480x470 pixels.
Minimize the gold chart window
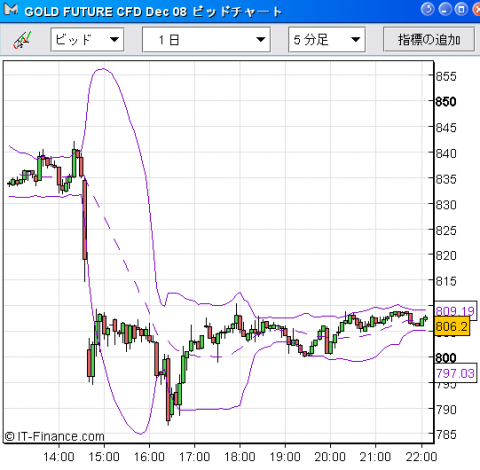tap(445, 9)
